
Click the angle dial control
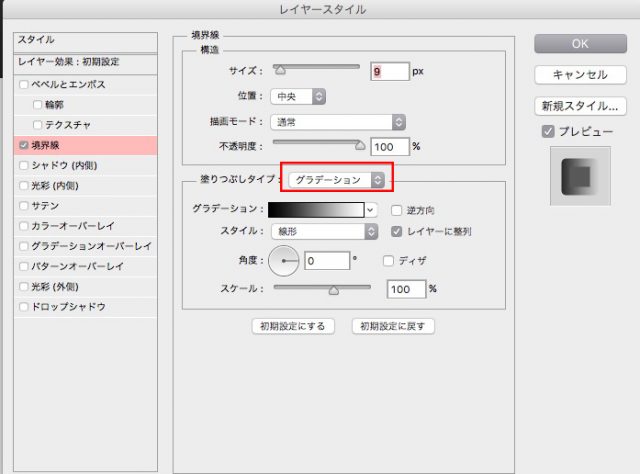pos(284,261)
